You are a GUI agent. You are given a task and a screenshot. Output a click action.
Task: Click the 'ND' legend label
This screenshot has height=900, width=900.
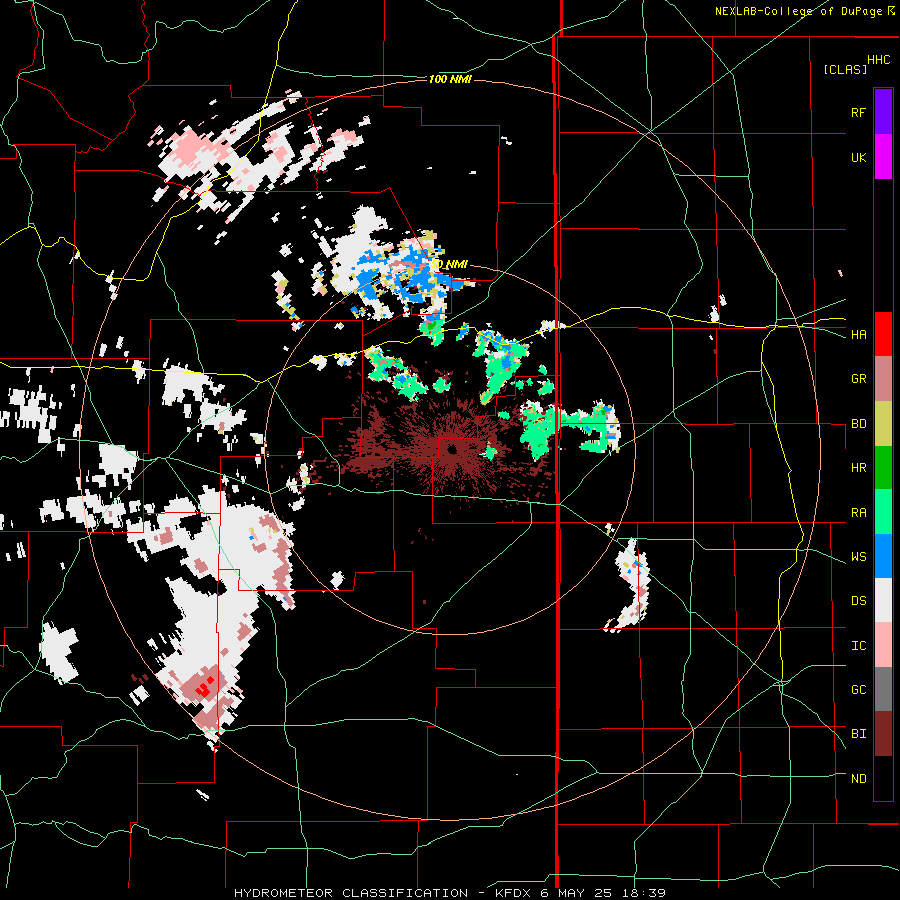pyautogui.click(x=858, y=779)
